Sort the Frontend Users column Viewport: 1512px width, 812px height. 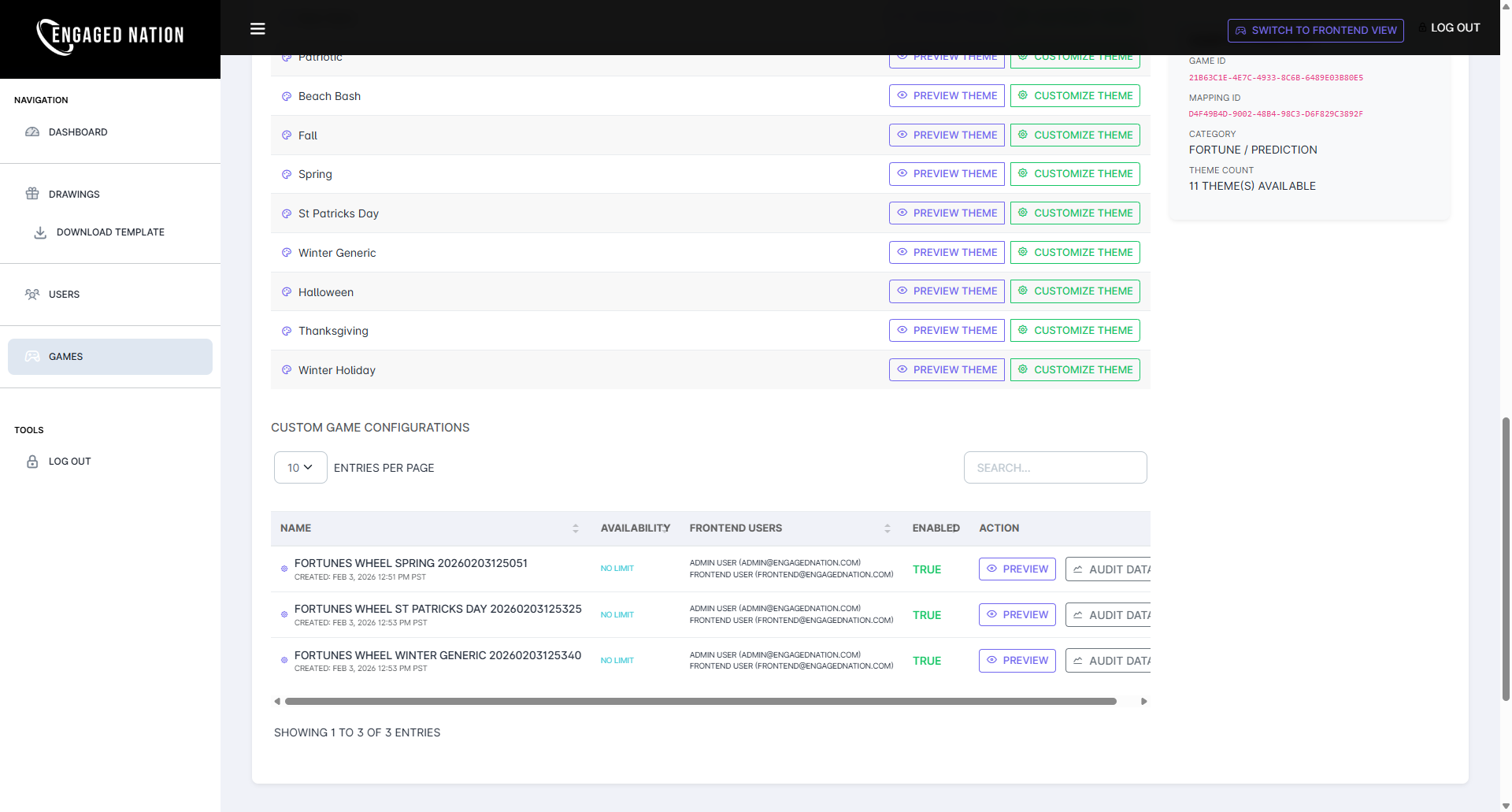888,528
